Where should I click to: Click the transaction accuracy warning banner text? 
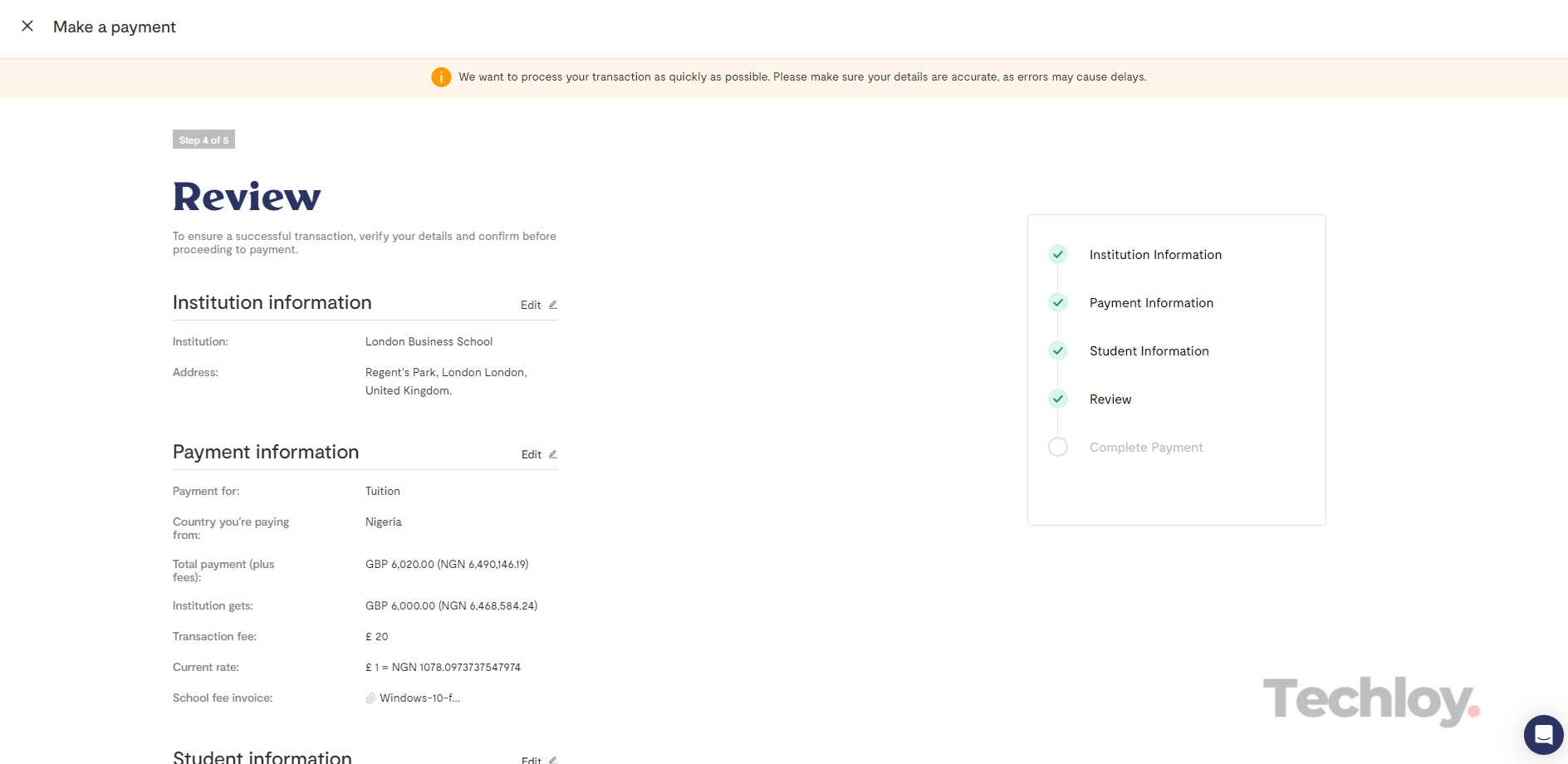click(x=802, y=77)
